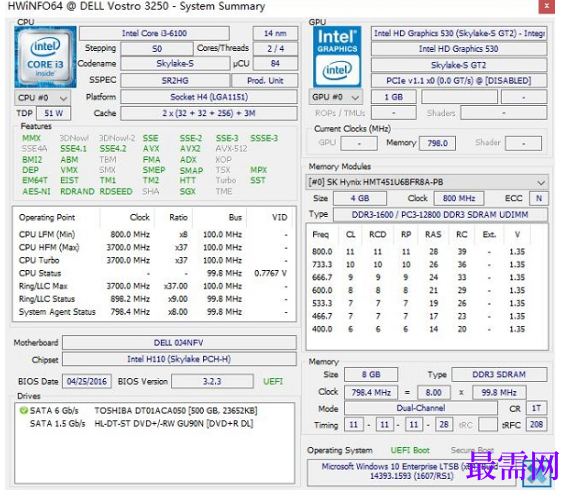Click the Dual-Channel mode field

[x=421, y=408]
